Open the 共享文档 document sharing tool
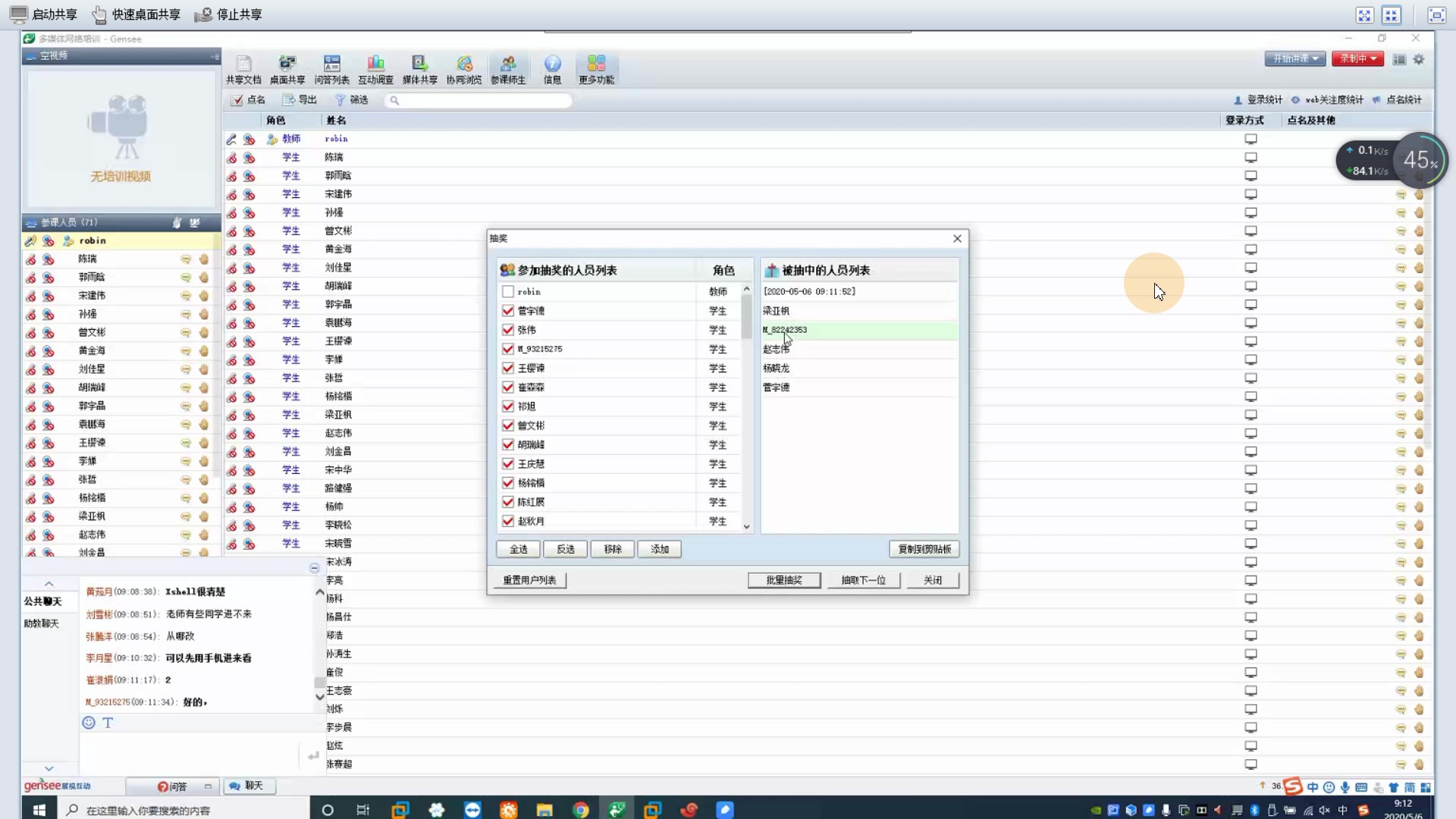The height and width of the screenshot is (819, 1456). (243, 69)
